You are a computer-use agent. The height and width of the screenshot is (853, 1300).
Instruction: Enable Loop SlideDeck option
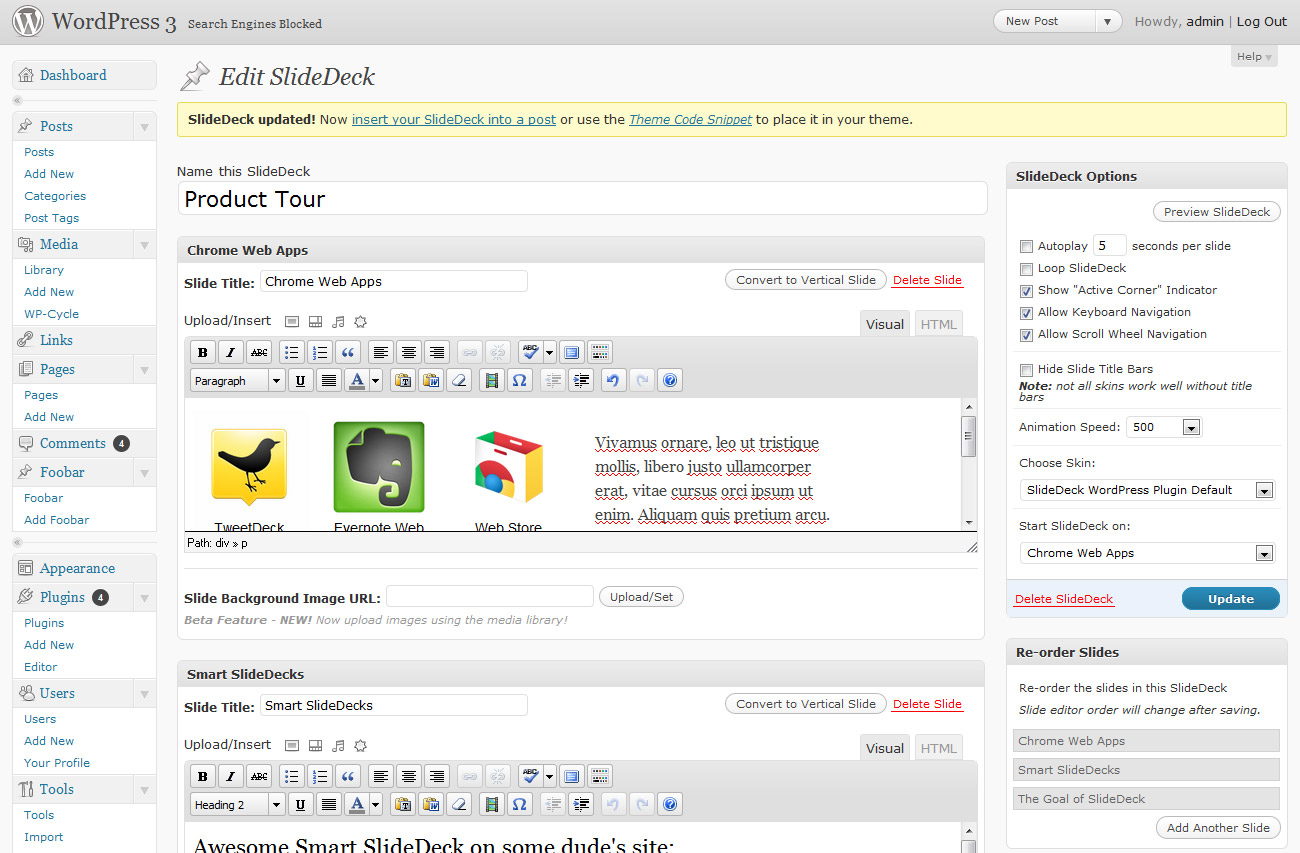(1026, 268)
